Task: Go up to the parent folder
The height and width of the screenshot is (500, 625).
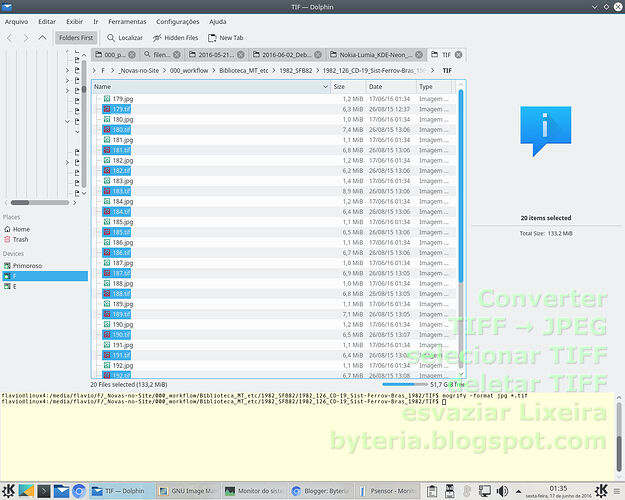Action: pos(42,37)
